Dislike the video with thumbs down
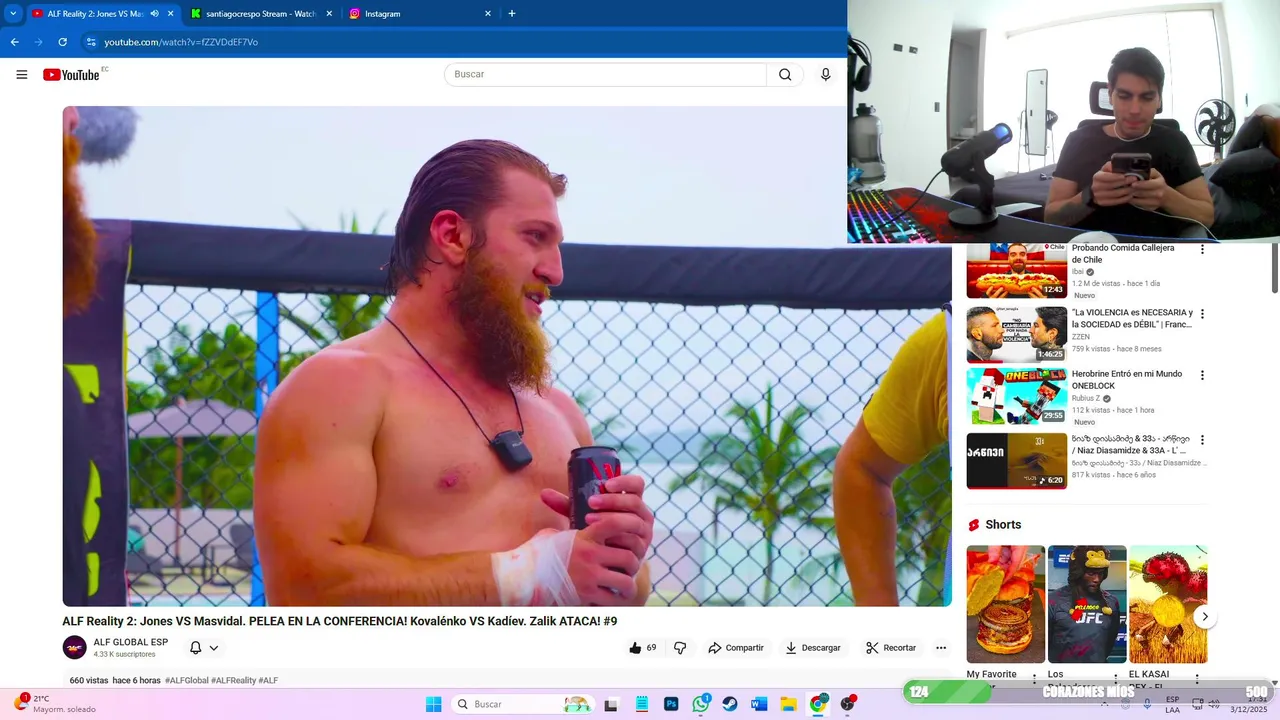 click(680, 648)
